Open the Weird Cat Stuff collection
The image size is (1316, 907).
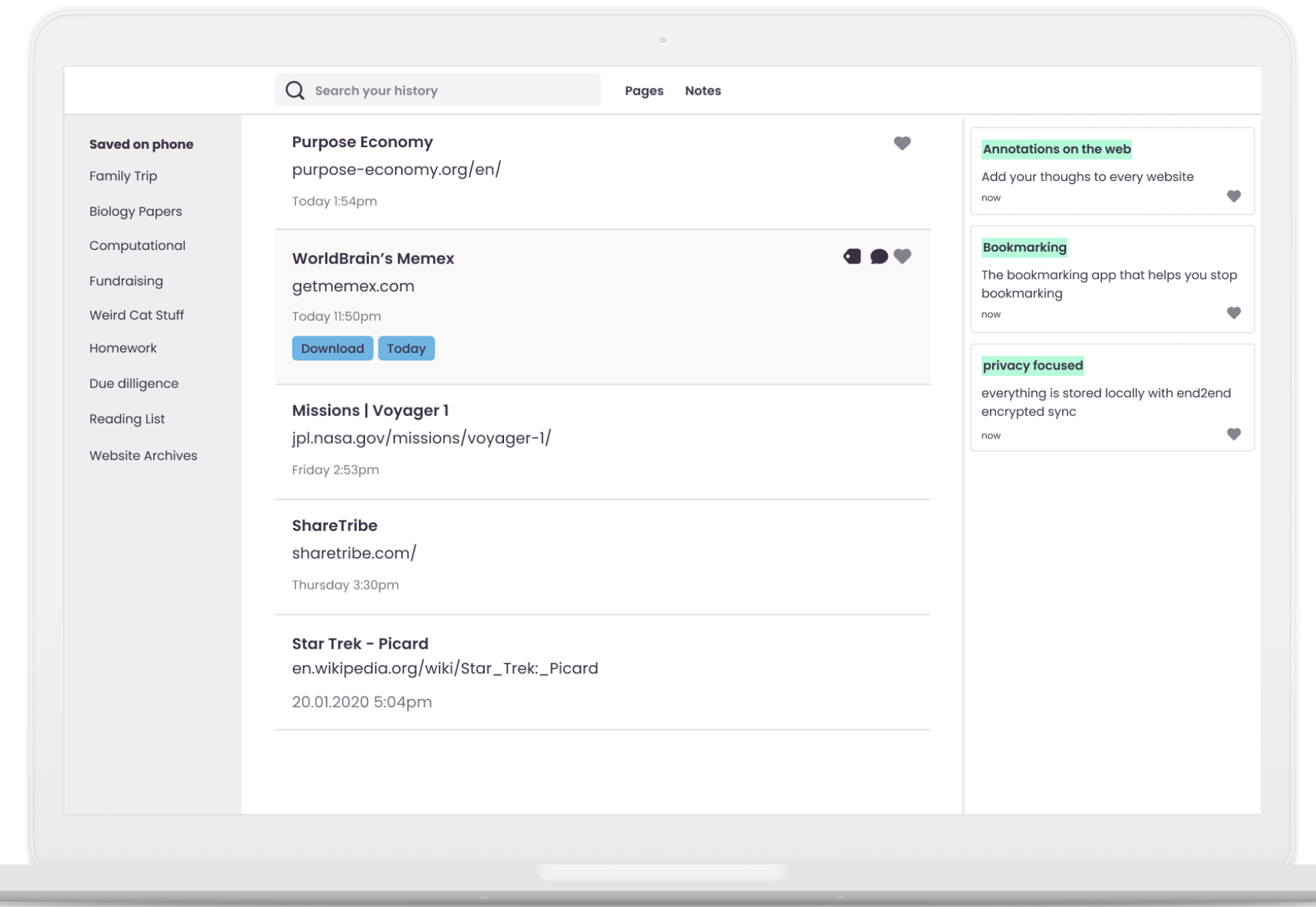pyautogui.click(x=137, y=315)
